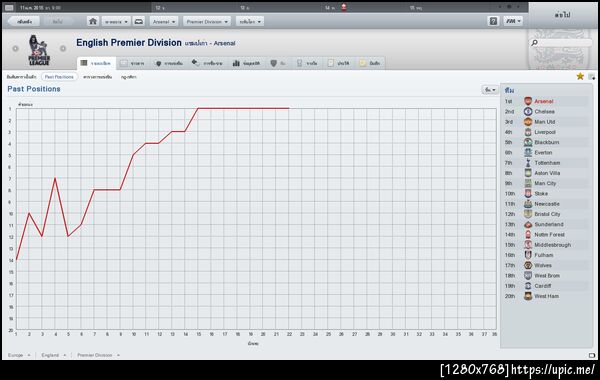Switch to the tab with the trophy icon
This screenshot has height=380, width=600.
(307, 63)
